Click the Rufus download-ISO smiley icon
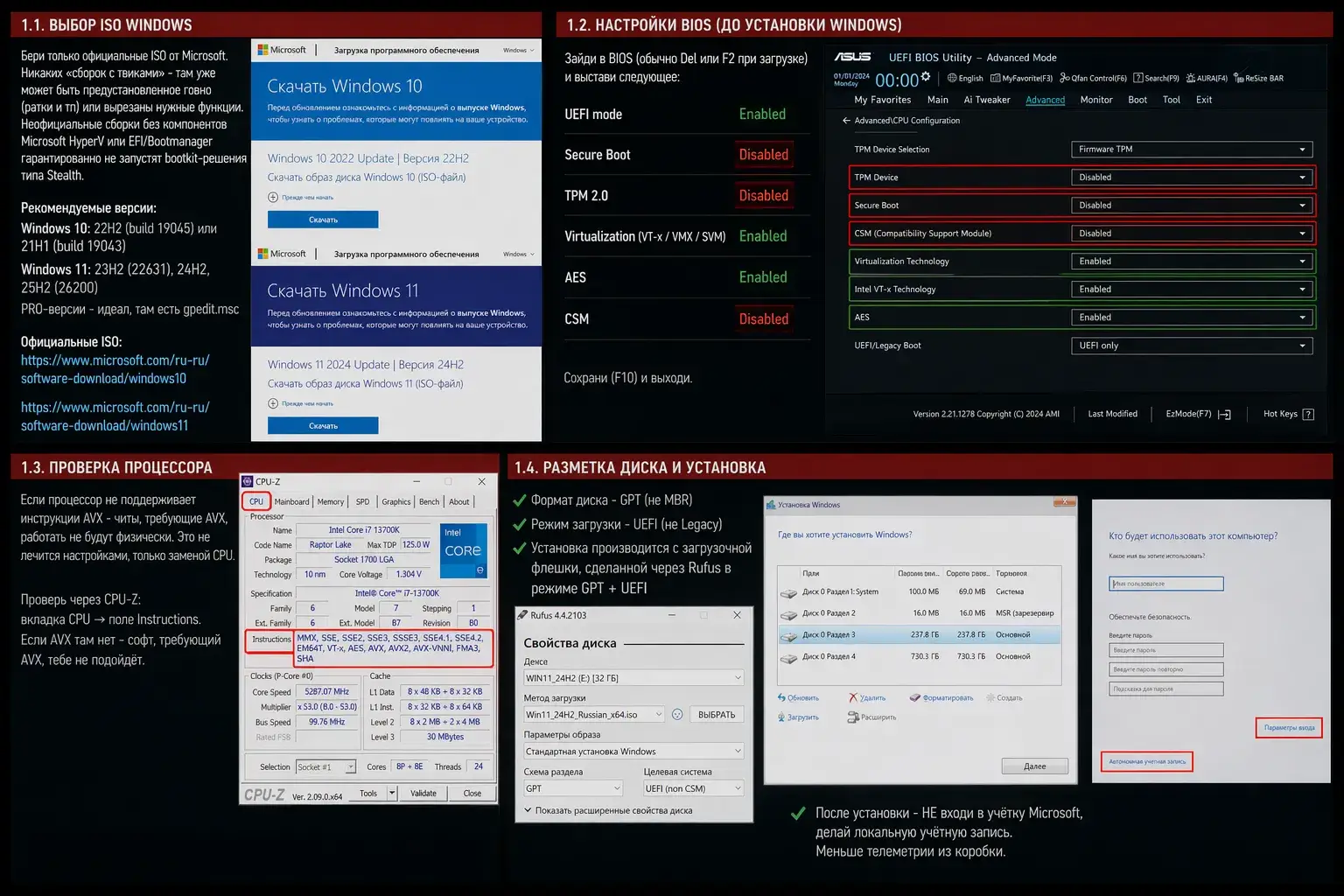The height and width of the screenshot is (896, 1344). [676, 715]
